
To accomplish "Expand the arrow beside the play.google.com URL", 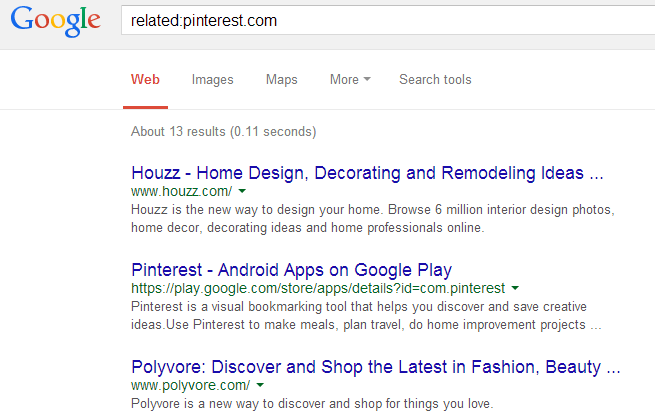I will point(515,287).
